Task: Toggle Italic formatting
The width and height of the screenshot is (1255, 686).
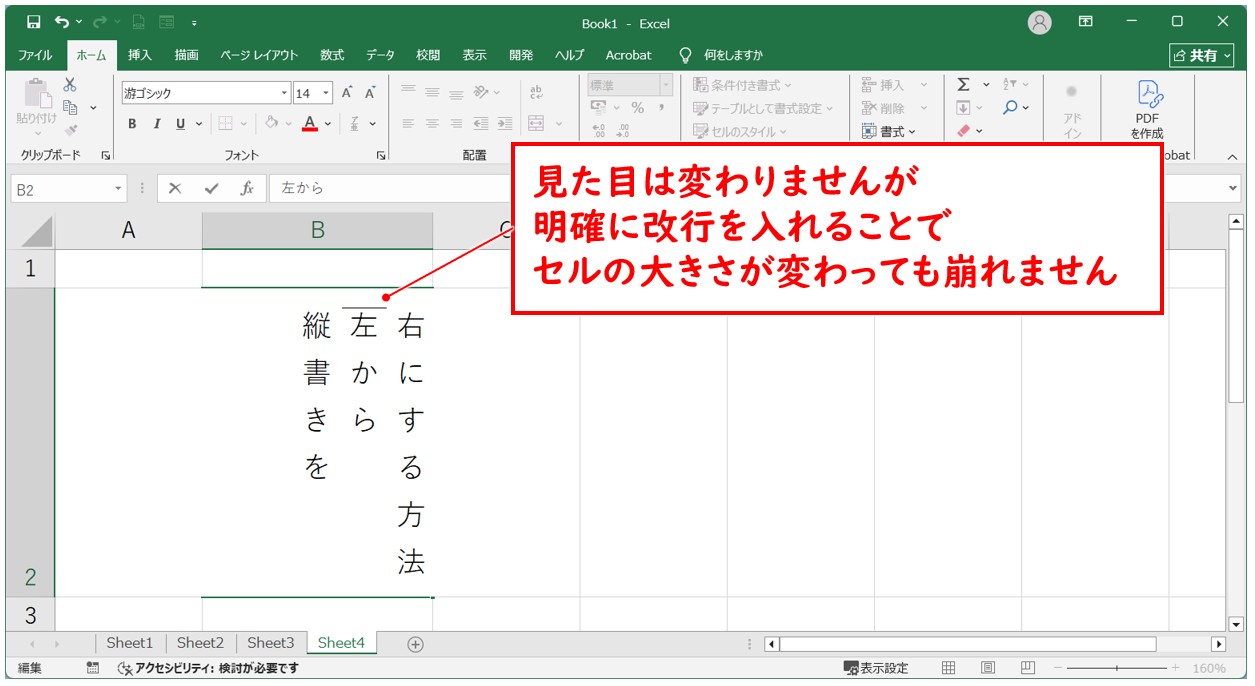Action: pos(156,124)
